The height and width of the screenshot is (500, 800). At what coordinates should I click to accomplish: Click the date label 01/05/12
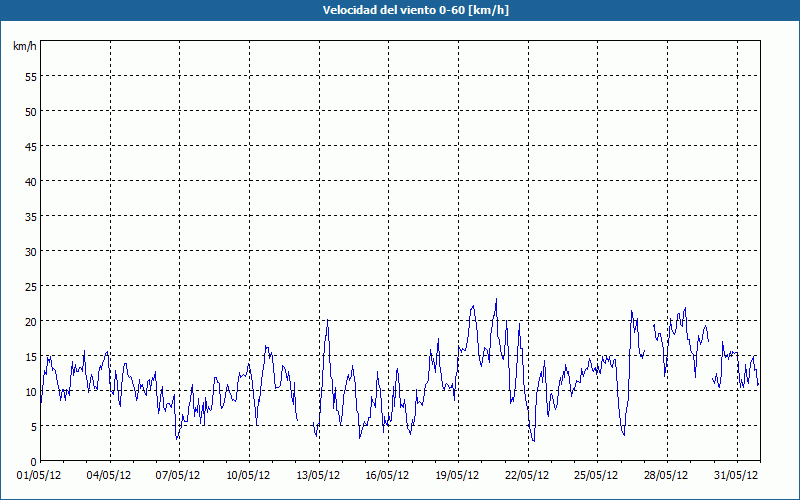[x=39, y=476]
